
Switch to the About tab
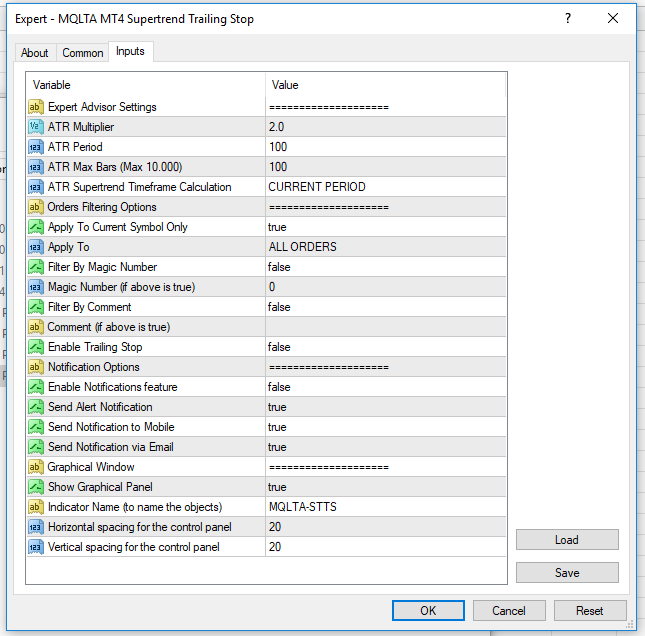pyautogui.click(x=35, y=53)
